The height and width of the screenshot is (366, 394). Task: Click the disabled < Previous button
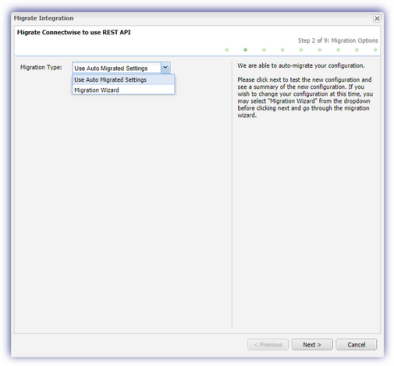(268, 344)
